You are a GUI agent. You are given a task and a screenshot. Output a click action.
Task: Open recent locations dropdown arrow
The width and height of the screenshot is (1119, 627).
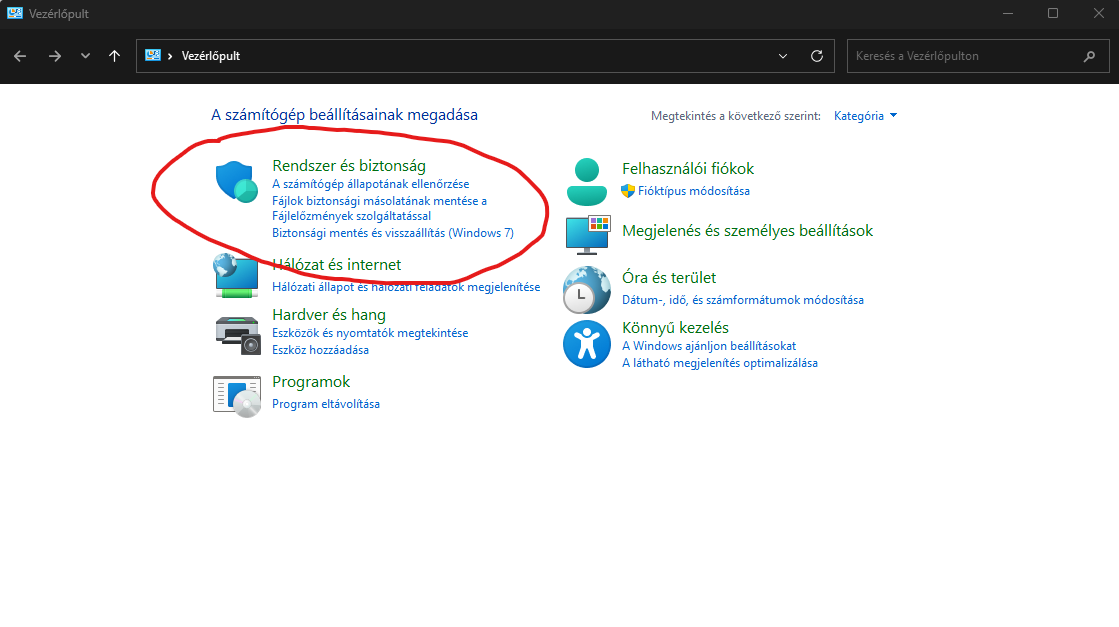tap(85, 56)
